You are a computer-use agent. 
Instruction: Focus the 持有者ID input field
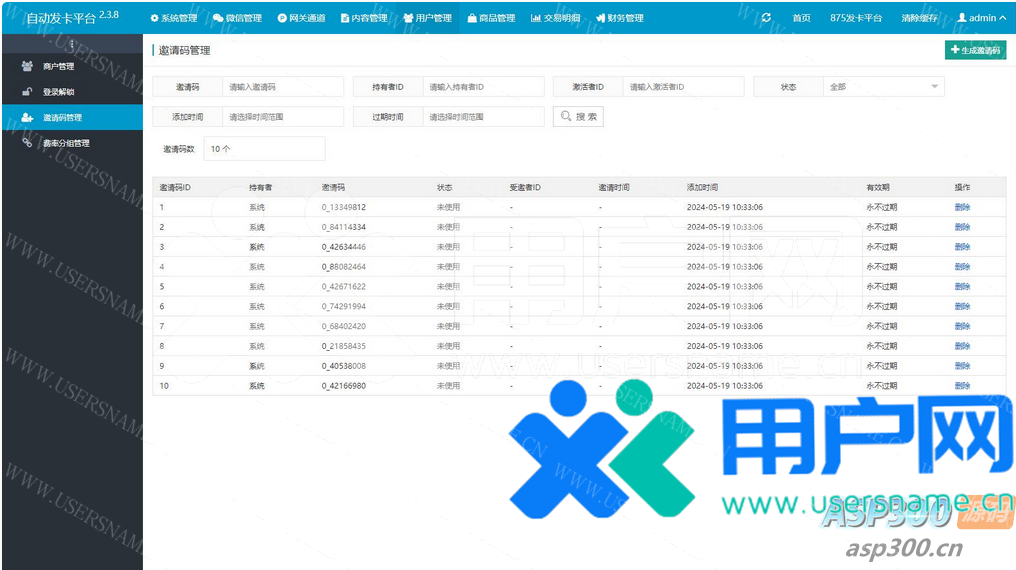pyautogui.click(x=483, y=87)
